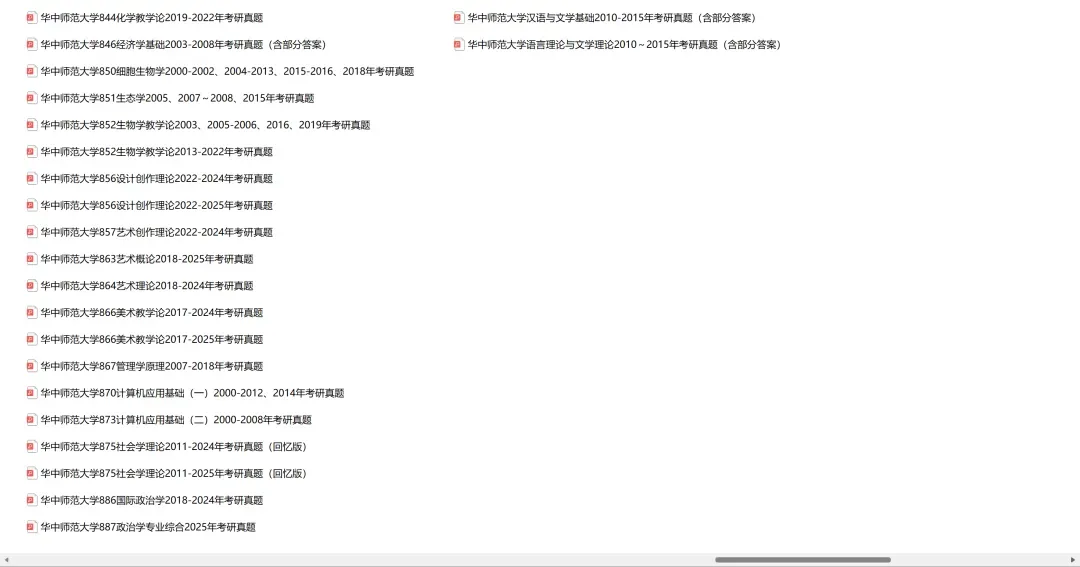Select file 886国际政治学2018-2024年考研真题
Viewport: 1080px width, 567px height.
[x=152, y=501]
